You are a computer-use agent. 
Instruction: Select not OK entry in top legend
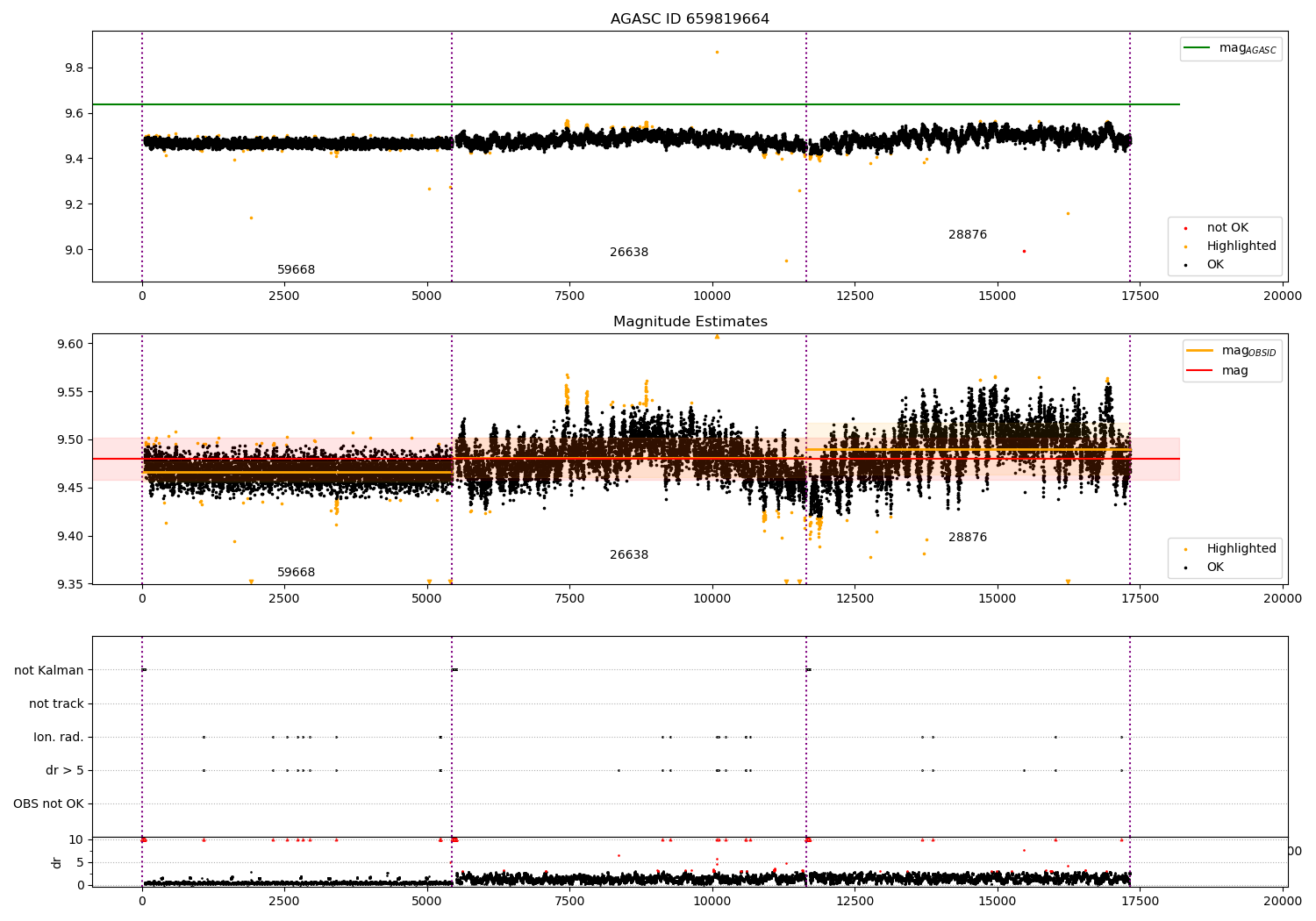(1227, 228)
